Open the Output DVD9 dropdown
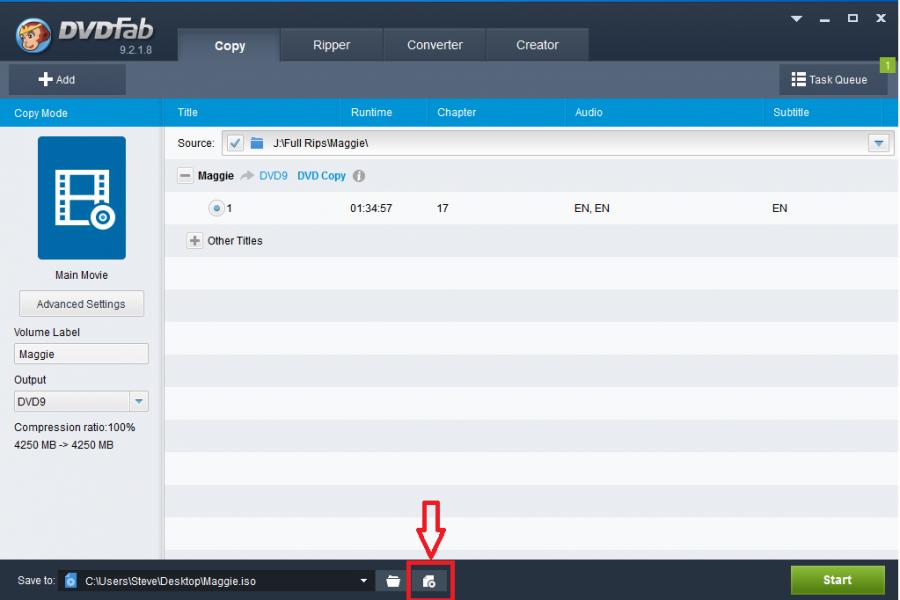The height and width of the screenshot is (600, 900). tap(139, 401)
